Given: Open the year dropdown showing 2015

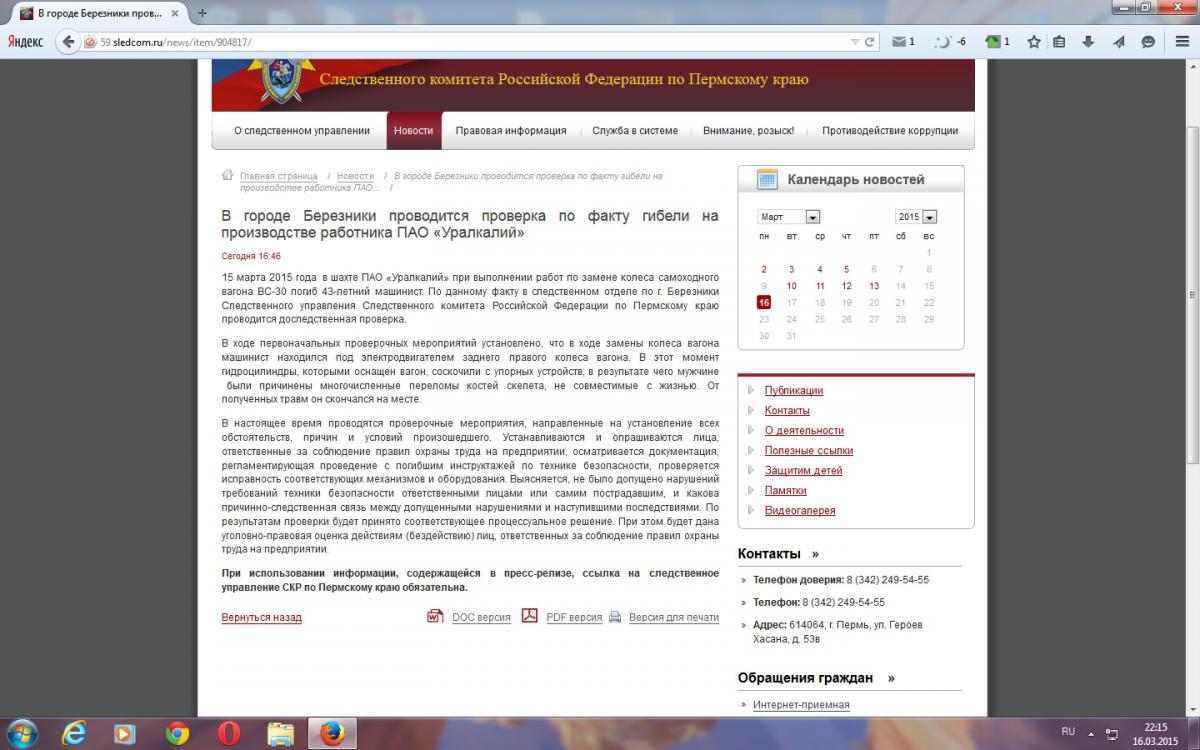Looking at the screenshot, I should tap(916, 217).
